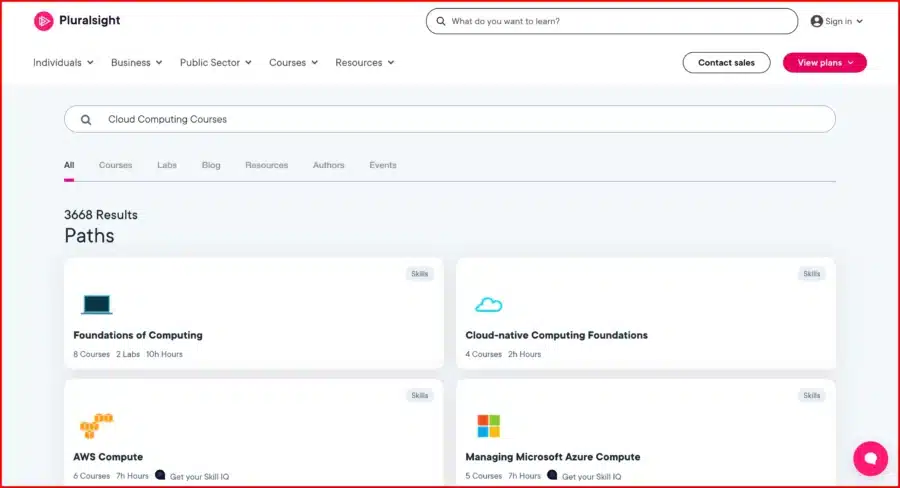Click '10h Hours' under Foundations of Computing

[x=164, y=354]
